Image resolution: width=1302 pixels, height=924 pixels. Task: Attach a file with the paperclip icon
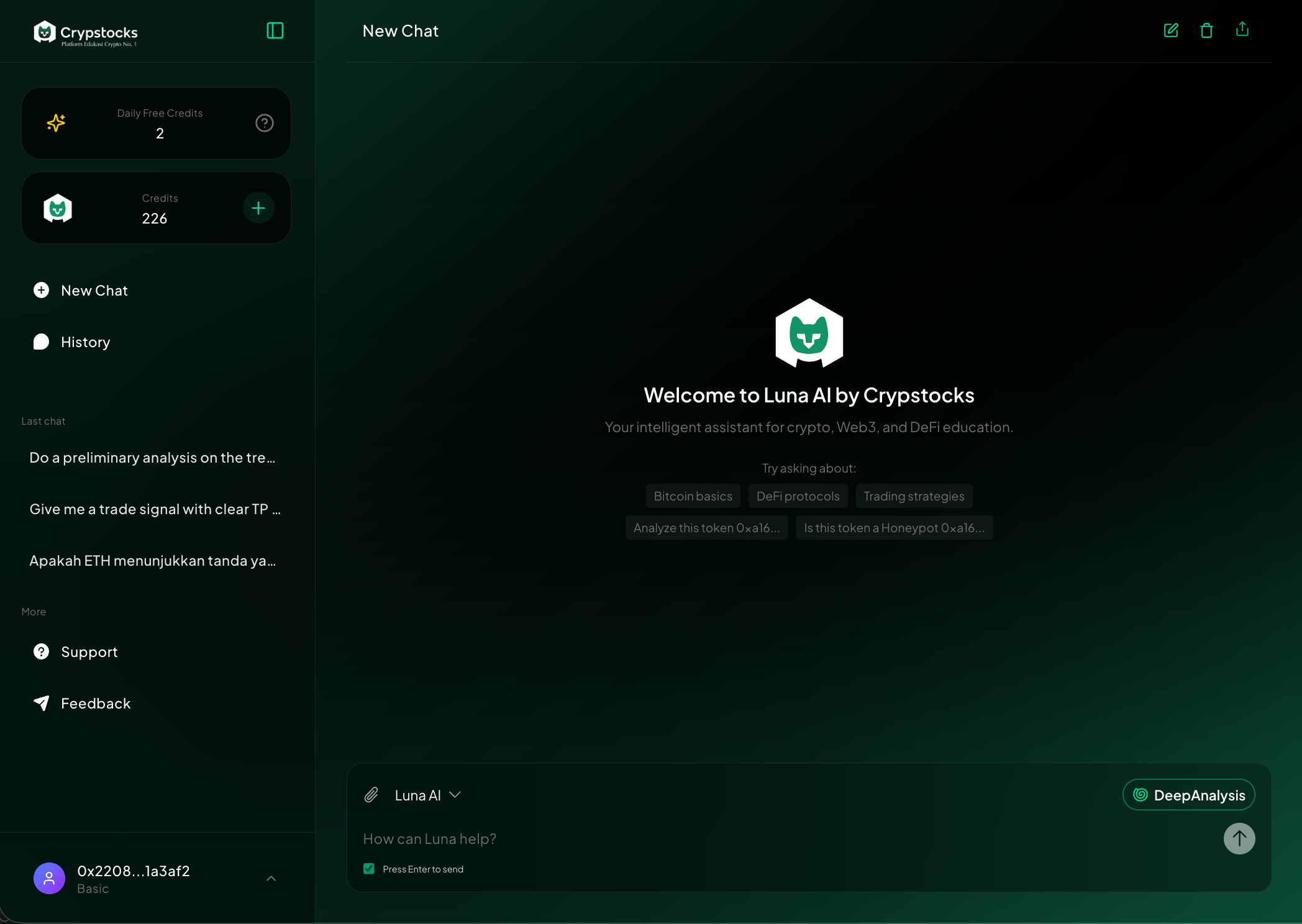[371, 795]
